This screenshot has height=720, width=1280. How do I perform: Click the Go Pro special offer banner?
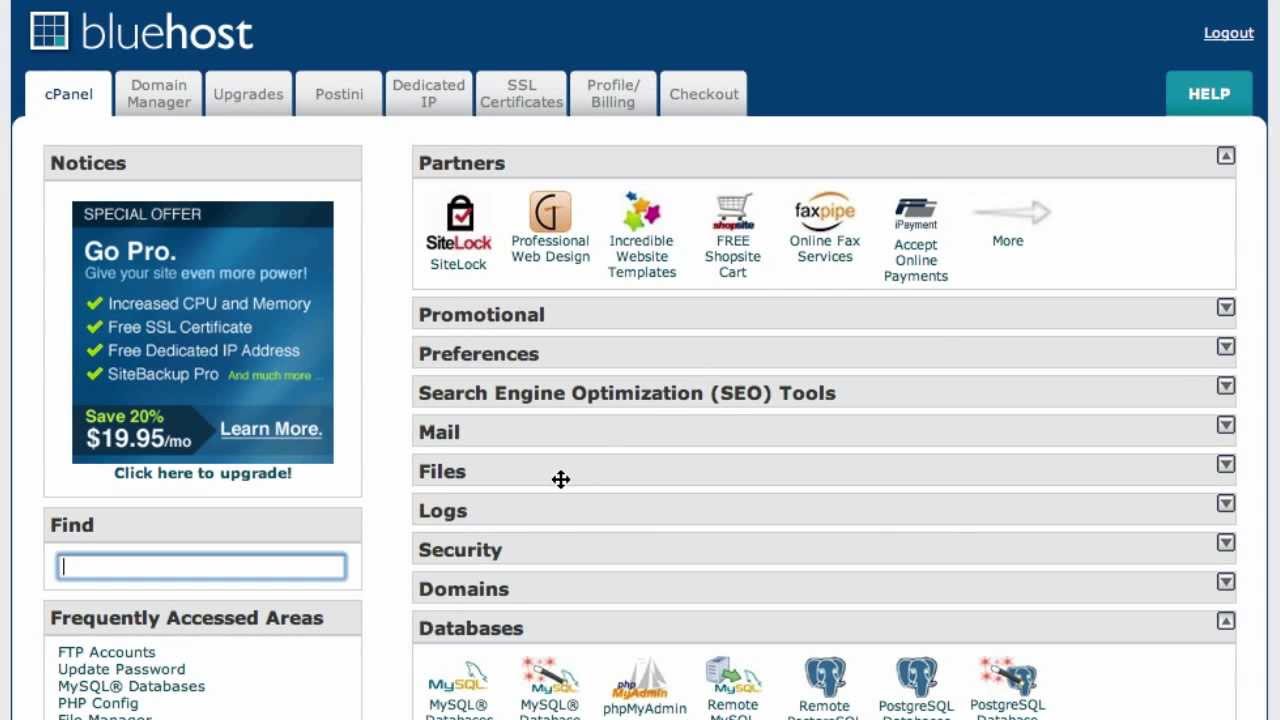pos(203,332)
